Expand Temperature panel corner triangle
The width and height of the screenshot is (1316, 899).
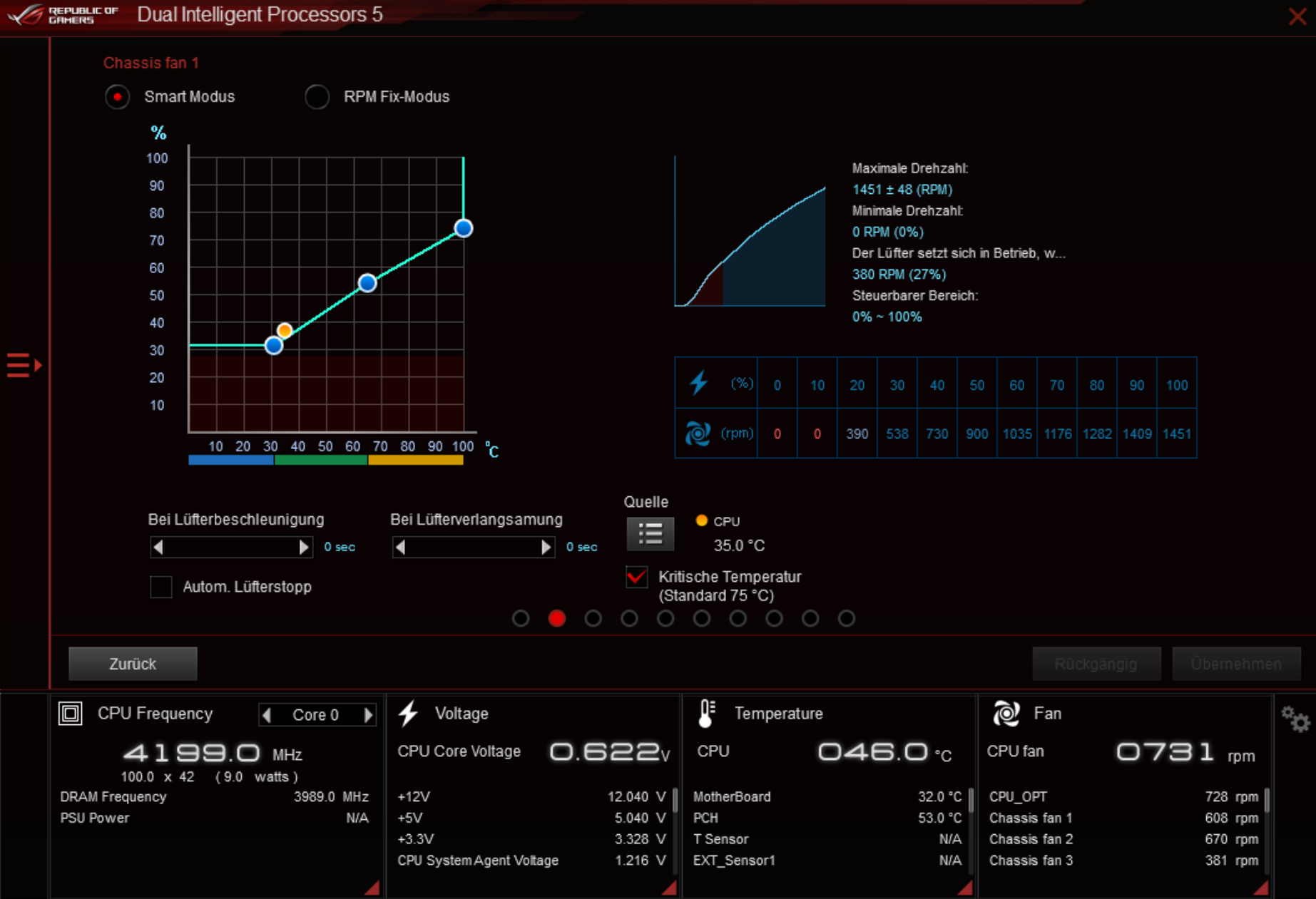click(965, 888)
